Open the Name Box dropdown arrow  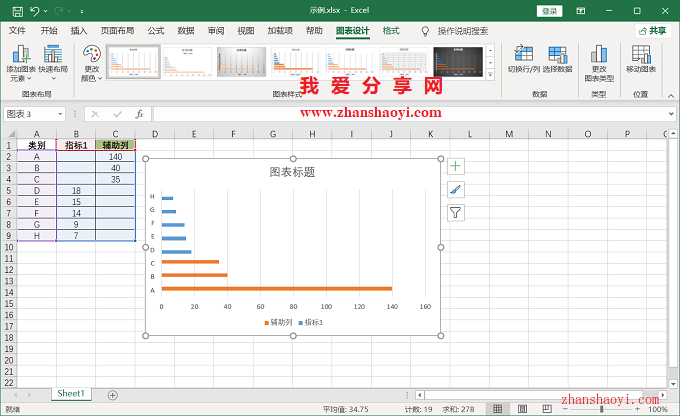coord(60,114)
